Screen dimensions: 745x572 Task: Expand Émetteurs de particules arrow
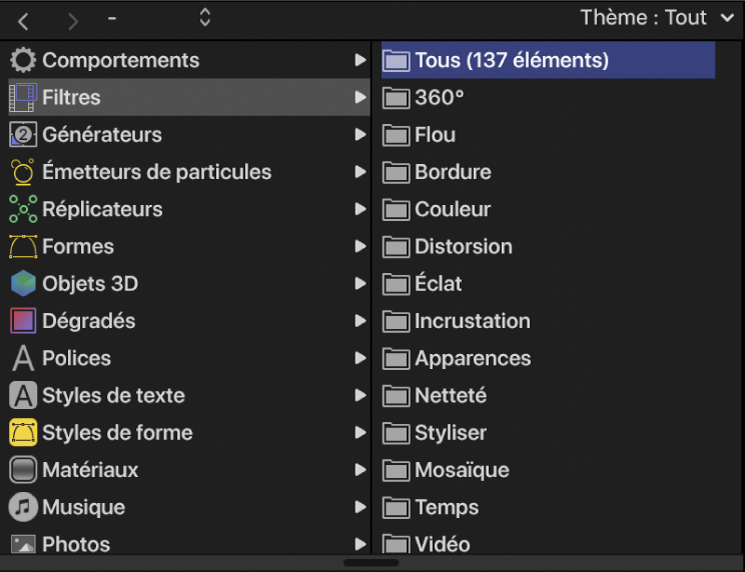pyautogui.click(x=361, y=172)
